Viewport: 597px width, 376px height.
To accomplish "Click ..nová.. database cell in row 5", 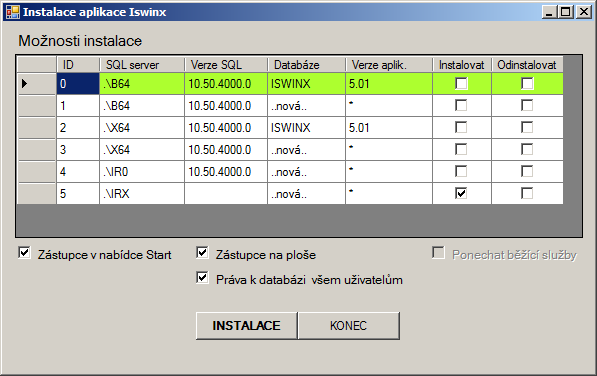I will (x=306, y=193).
